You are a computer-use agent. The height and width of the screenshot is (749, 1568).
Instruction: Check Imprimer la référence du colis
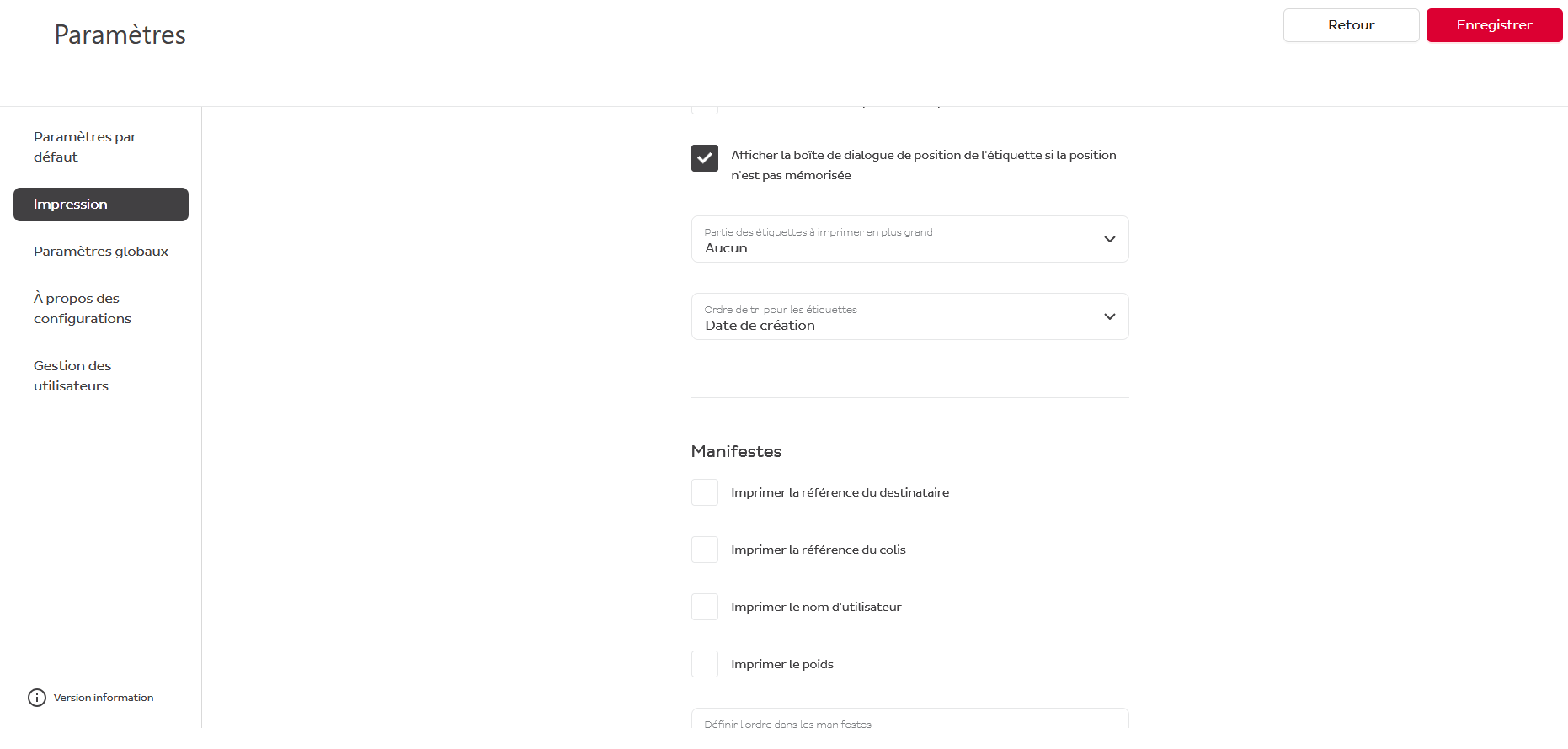(705, 550)
